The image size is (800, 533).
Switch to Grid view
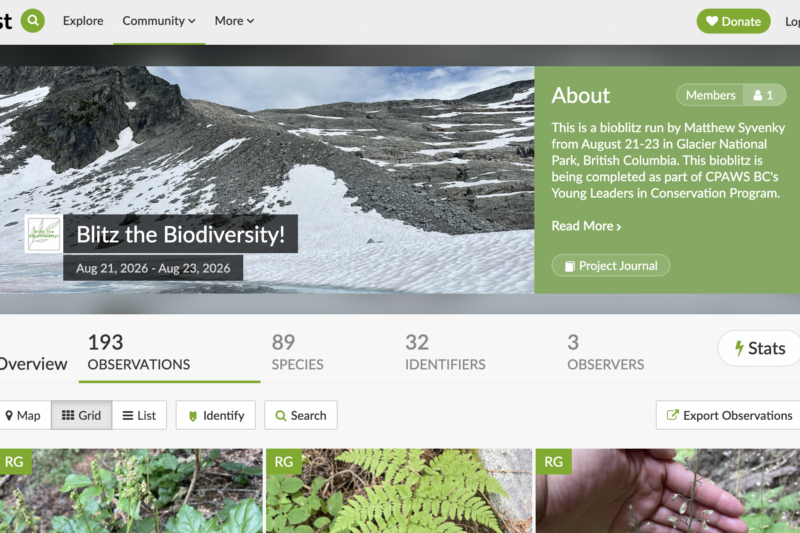[x=82, y=415]
